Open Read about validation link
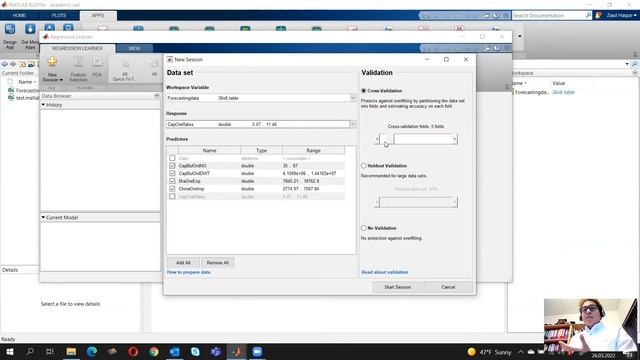This screenshot has height=360, width=640. click(384, 272)
